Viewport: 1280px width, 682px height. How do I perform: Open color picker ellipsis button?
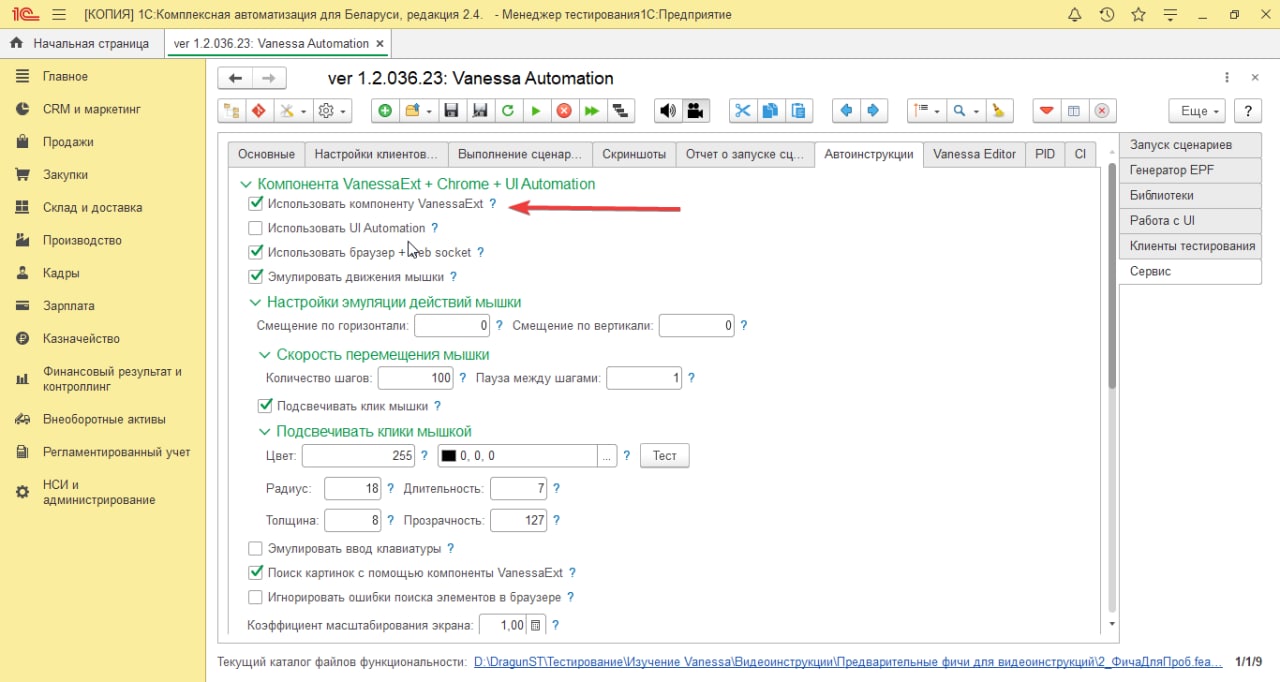[x=606, y=456]
